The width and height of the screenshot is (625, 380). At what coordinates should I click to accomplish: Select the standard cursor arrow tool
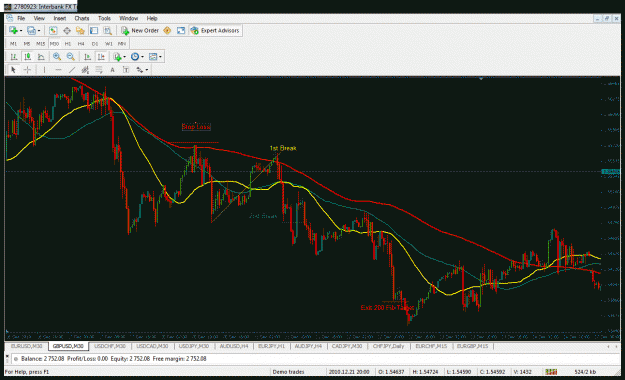pyautogui.click(x=13, y=70)
